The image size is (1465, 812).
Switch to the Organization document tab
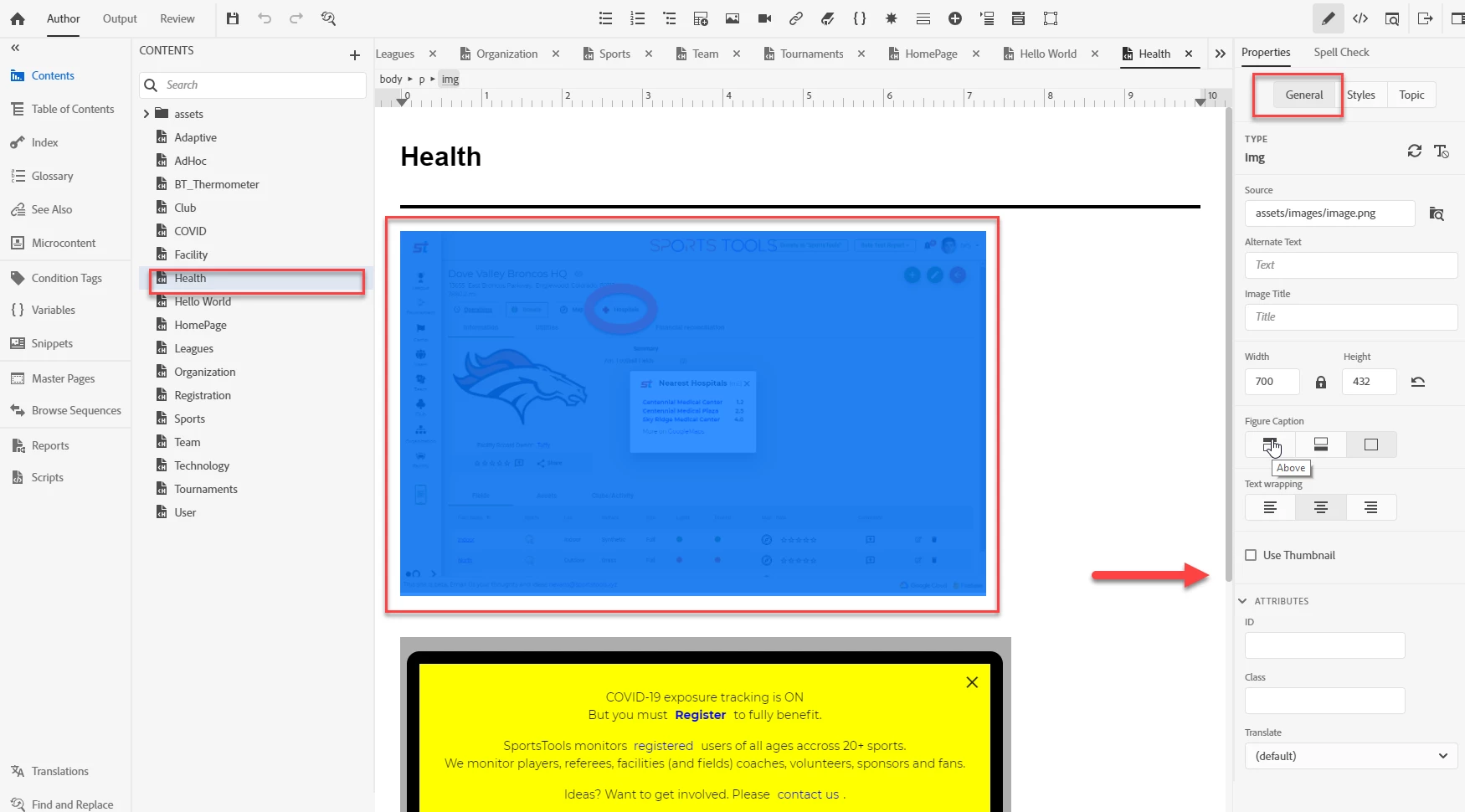click(x=507, y=54)
